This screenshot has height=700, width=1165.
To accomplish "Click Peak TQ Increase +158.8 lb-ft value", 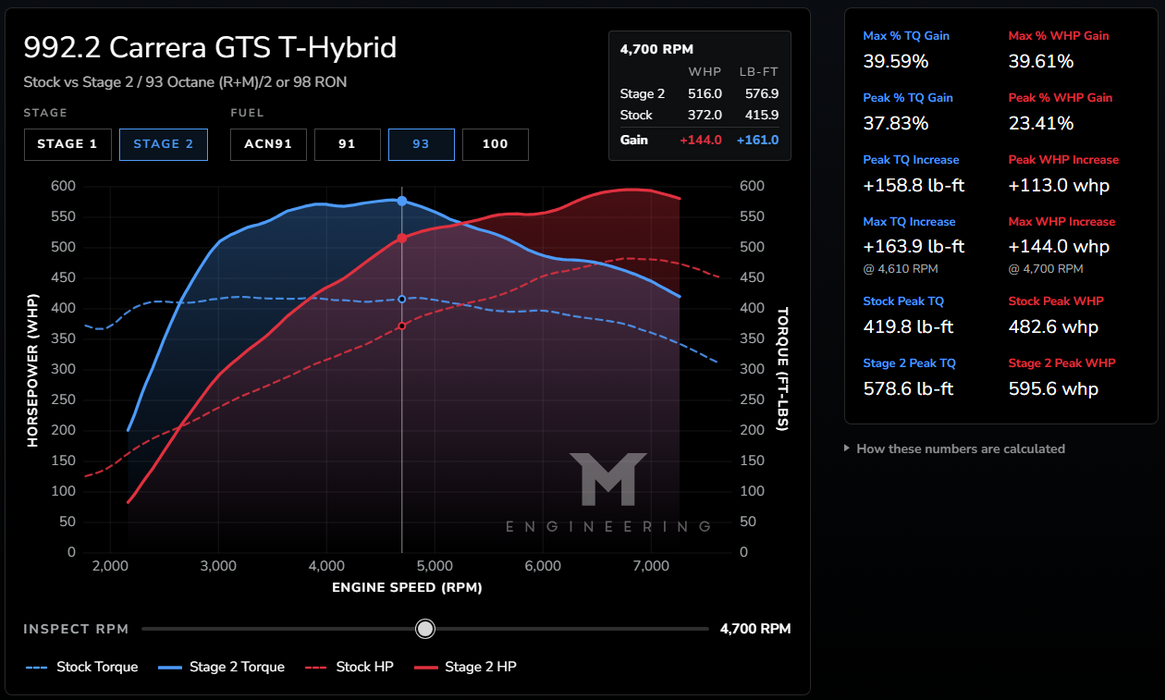I will click(x=914, y=186).
